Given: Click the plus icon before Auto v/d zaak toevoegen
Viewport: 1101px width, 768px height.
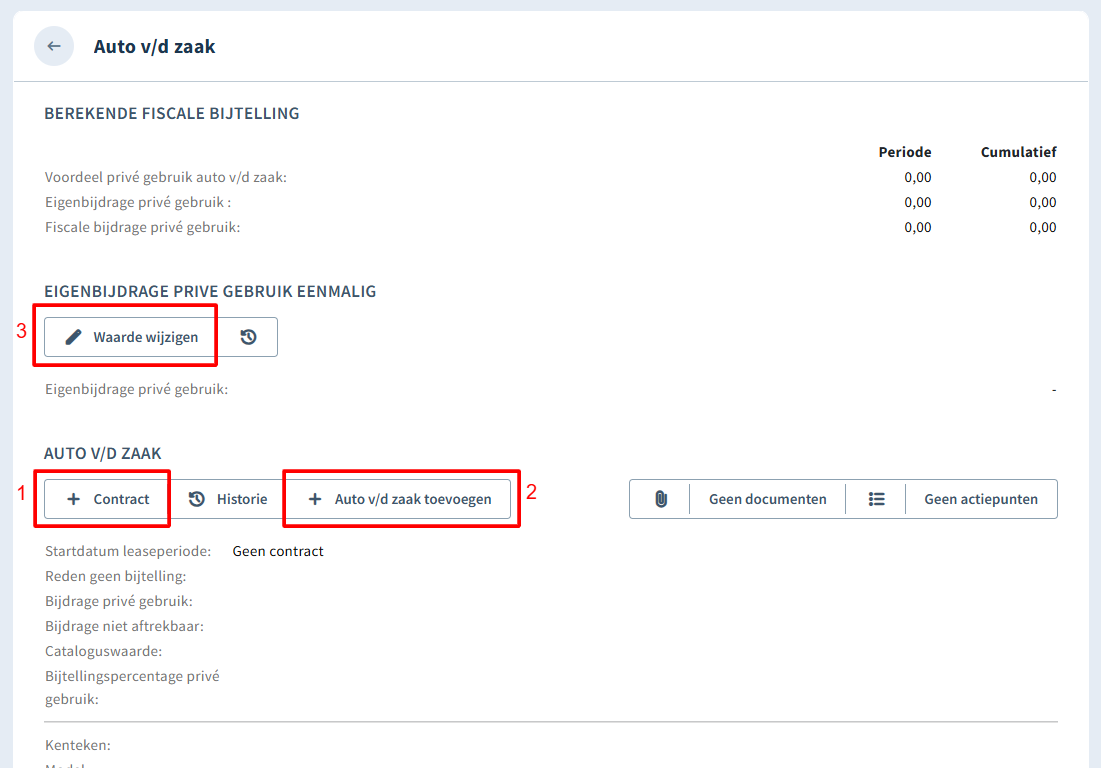Looking at the screenshot, I should (x=315, y=499).
